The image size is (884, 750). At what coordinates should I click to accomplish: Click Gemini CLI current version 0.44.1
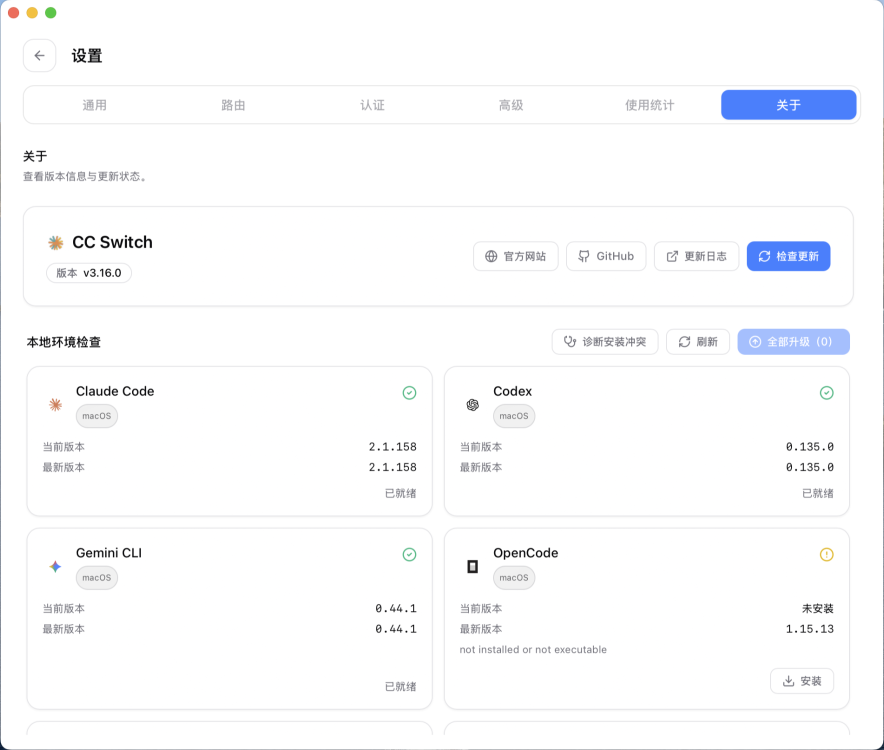396,608
